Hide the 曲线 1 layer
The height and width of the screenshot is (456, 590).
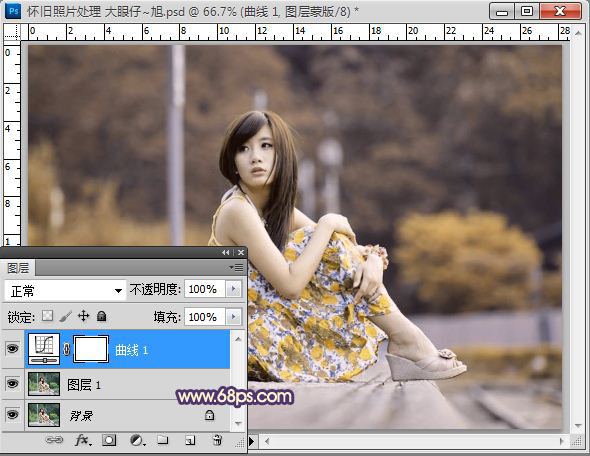click(x=12, y=349)
